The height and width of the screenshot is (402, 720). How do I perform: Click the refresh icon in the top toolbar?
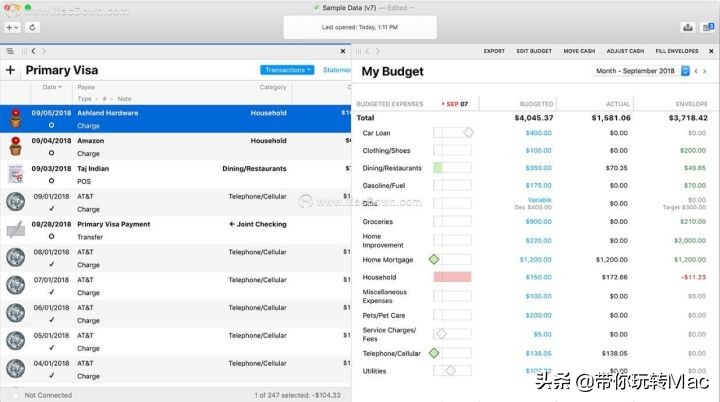coord(32,28)
